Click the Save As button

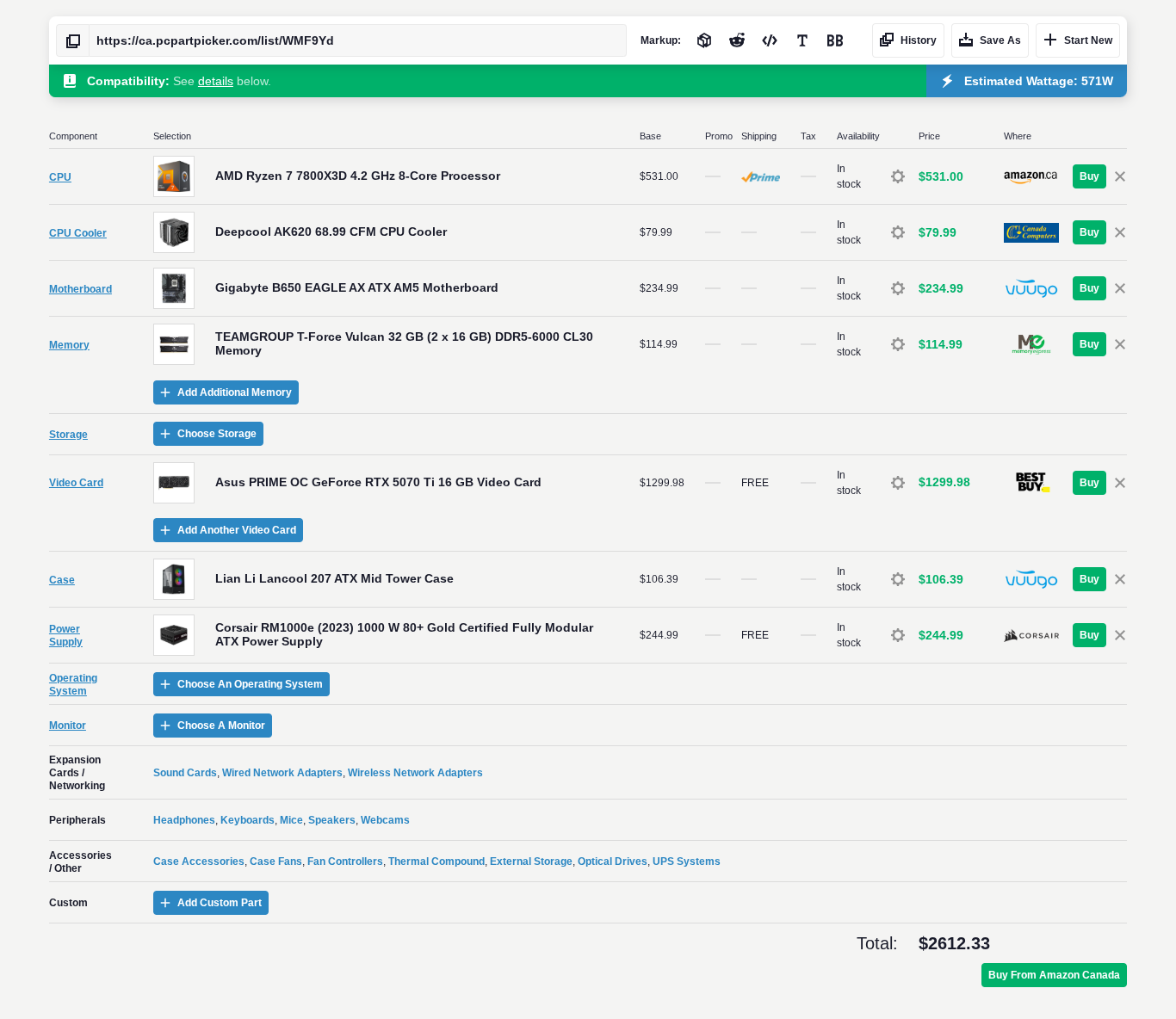[x=990, y=40]
